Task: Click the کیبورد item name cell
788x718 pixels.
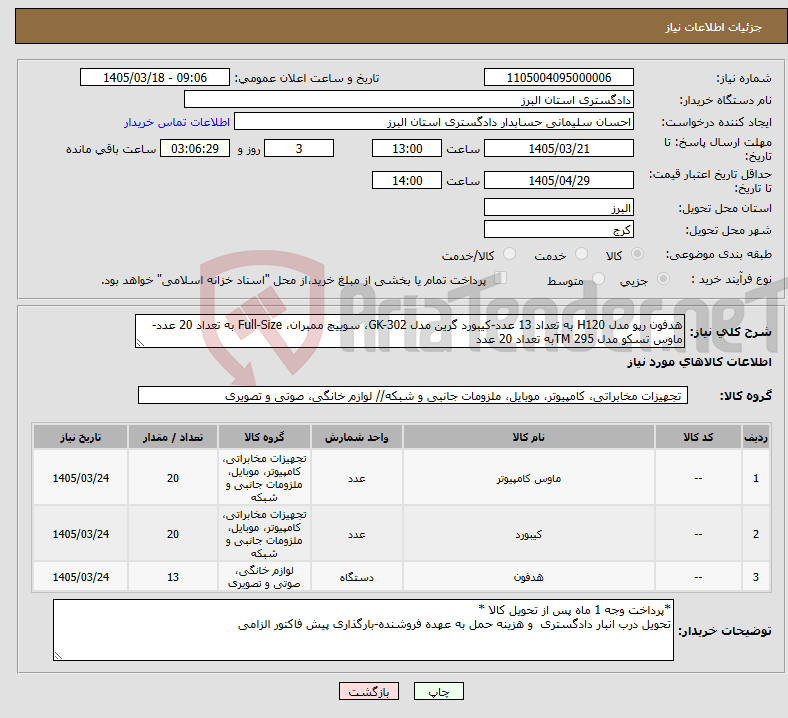Action: point(529,534)
